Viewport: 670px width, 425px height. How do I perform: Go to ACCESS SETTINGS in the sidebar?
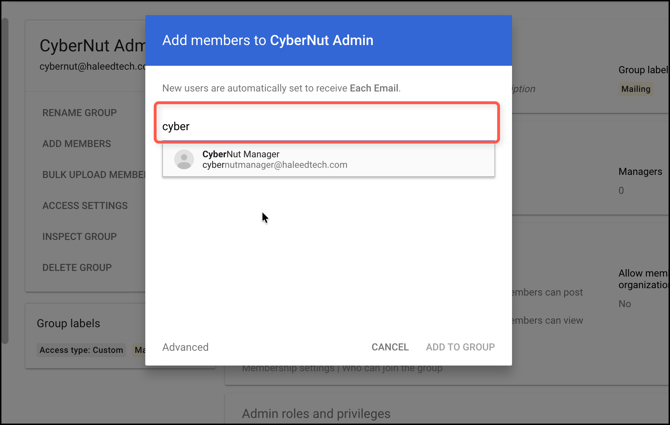[x=85, y=206]
